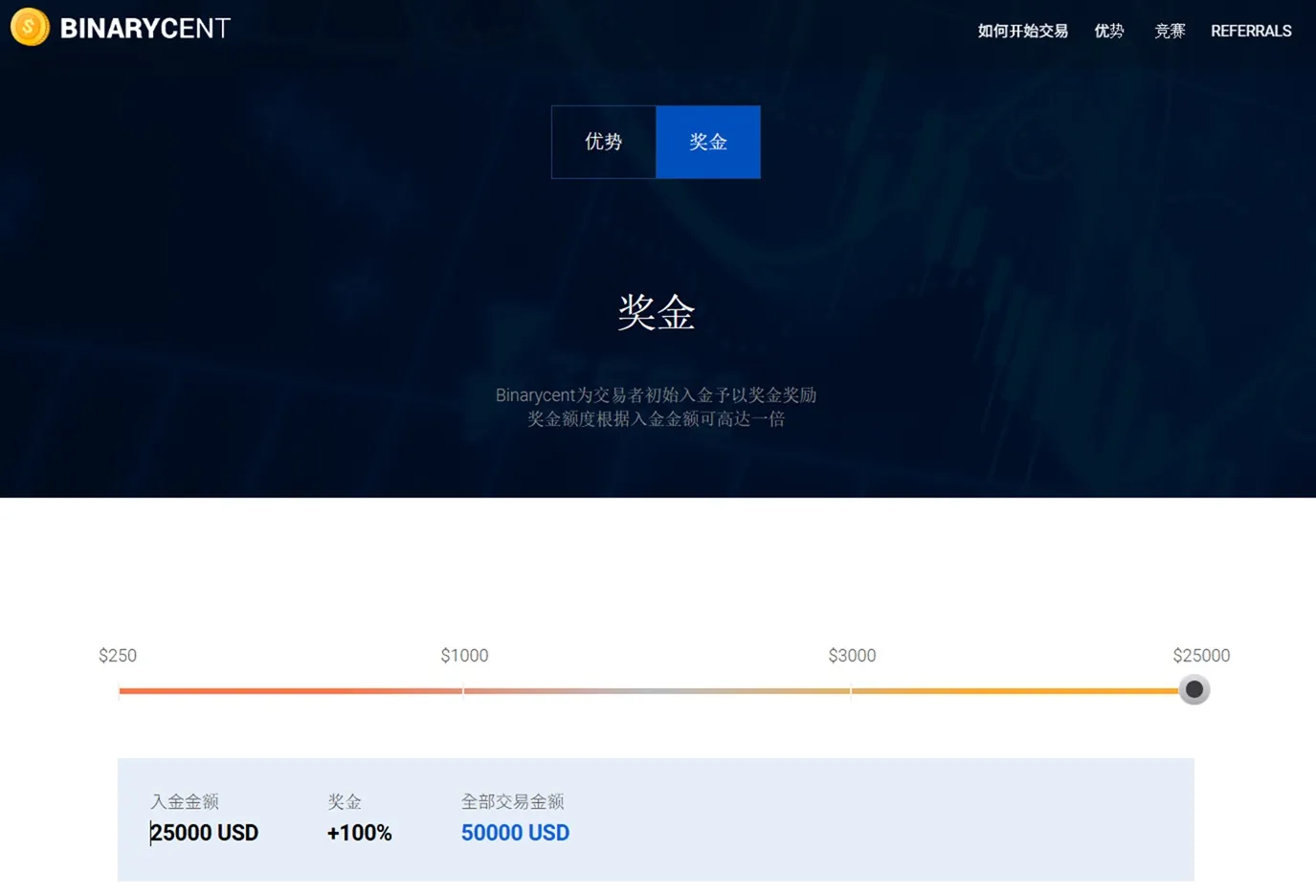
Task: Click the bonus slider's round handle
Action: [1193, 689]
